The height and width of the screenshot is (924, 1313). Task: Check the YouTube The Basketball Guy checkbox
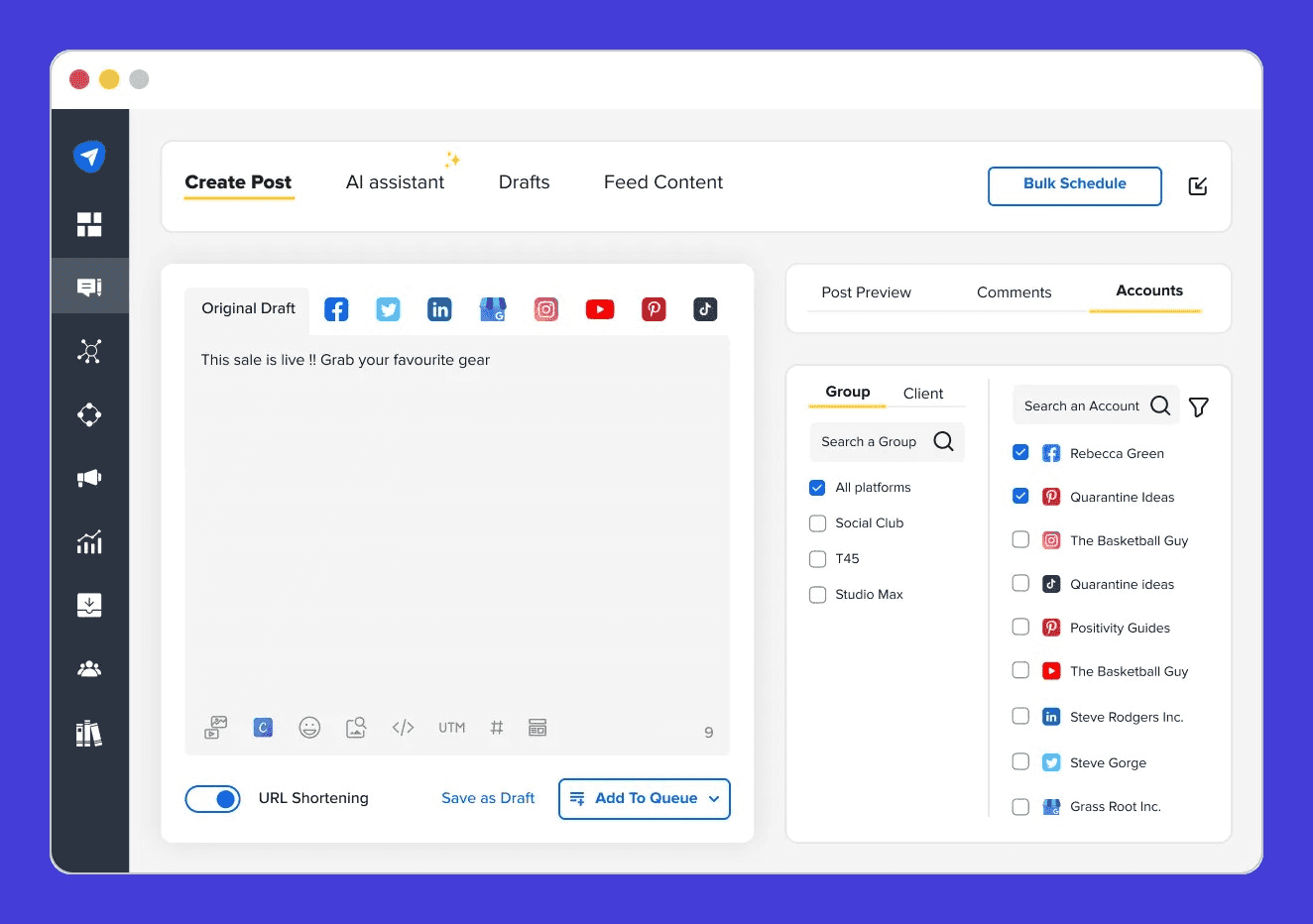click(1020, 670)
